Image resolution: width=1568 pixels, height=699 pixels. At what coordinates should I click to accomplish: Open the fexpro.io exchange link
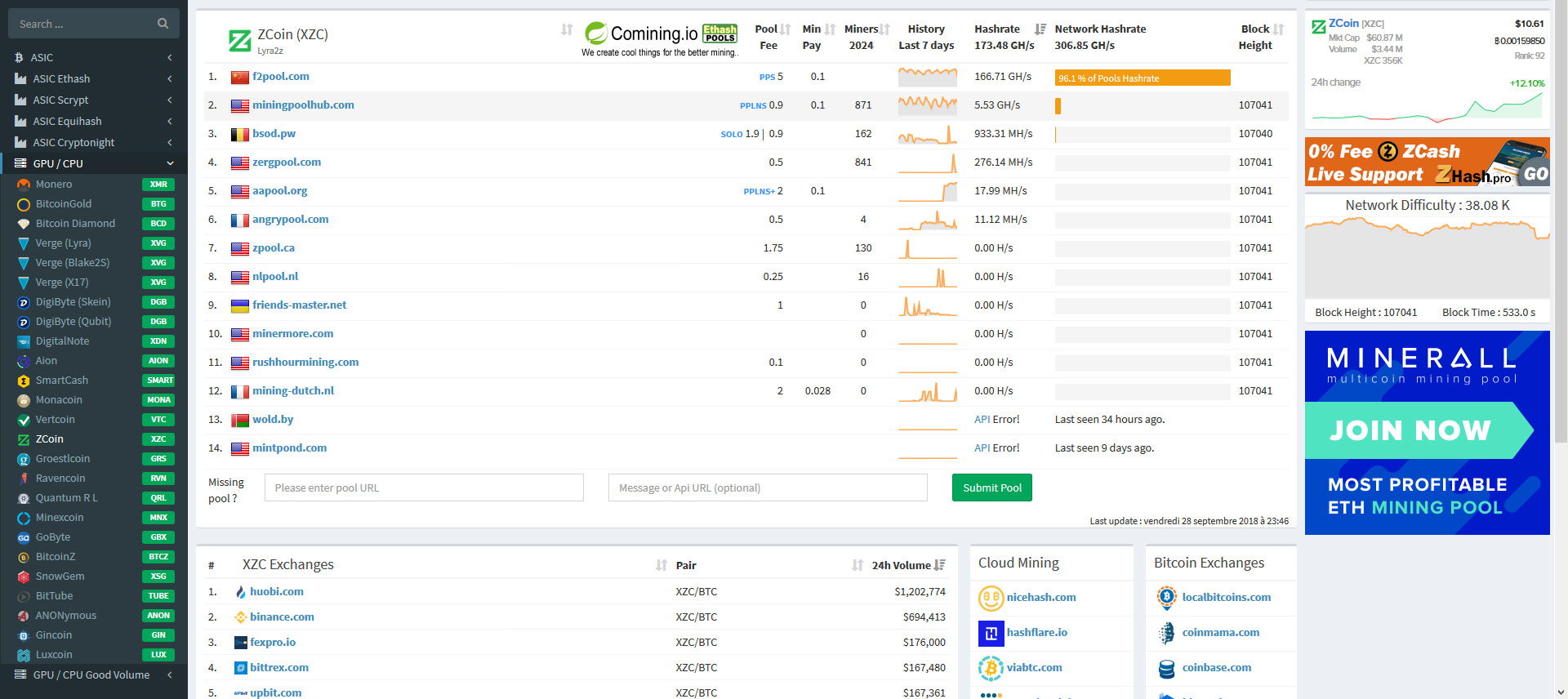[x=273, y=643]
